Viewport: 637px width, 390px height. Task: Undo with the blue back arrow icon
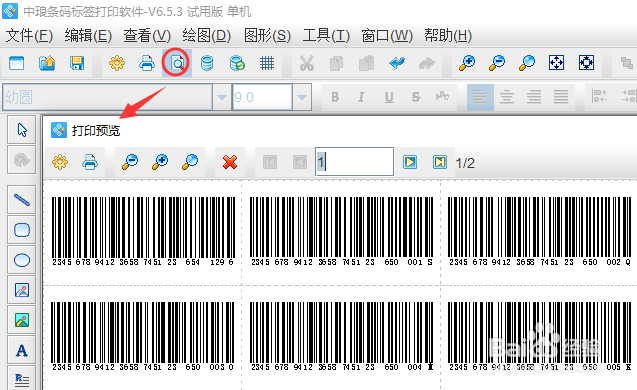click(396, 63)
